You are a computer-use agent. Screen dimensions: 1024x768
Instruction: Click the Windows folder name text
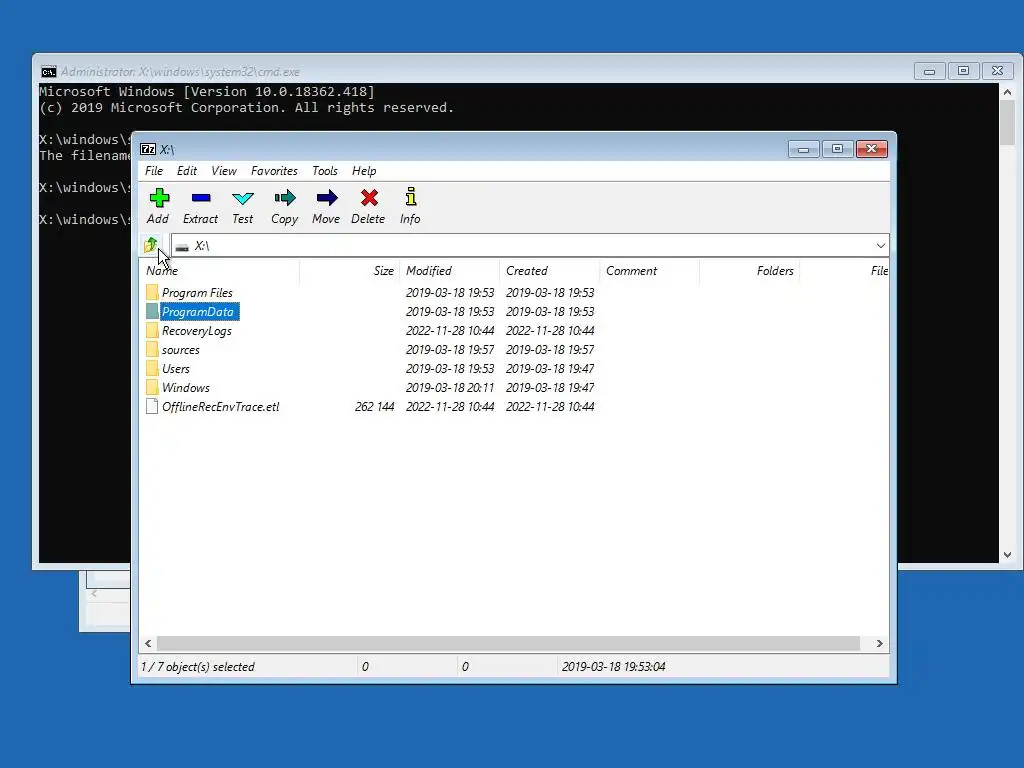(185, 387)
